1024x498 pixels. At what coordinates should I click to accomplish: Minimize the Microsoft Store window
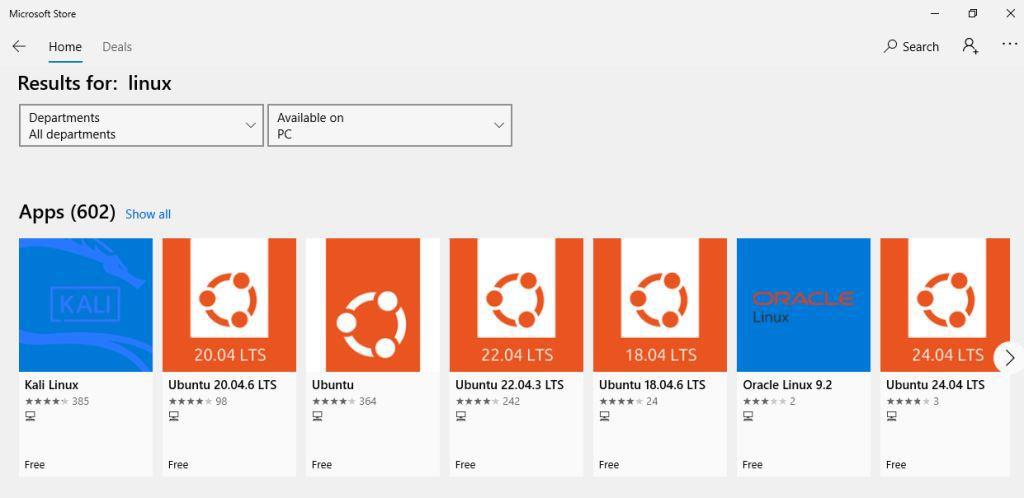click(935, 14)
